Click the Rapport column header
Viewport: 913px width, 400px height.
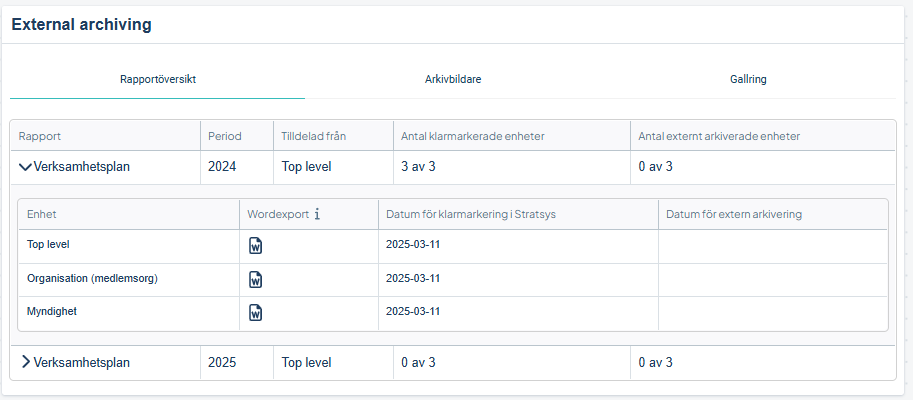point(40,136)
